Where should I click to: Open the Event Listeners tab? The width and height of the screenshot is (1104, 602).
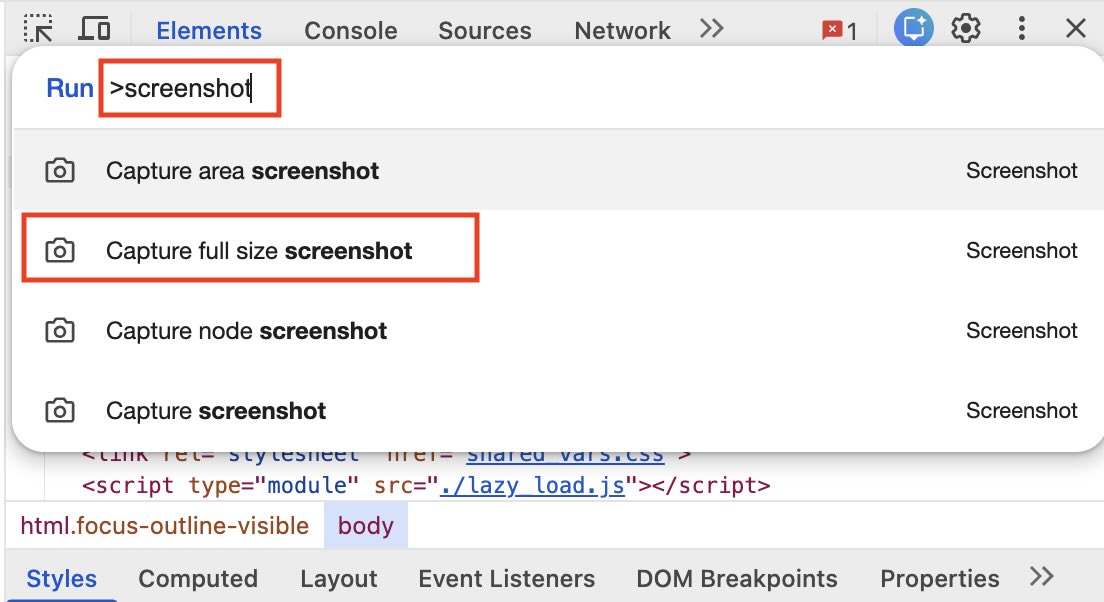pyautogui.click(x=506, y=579)
